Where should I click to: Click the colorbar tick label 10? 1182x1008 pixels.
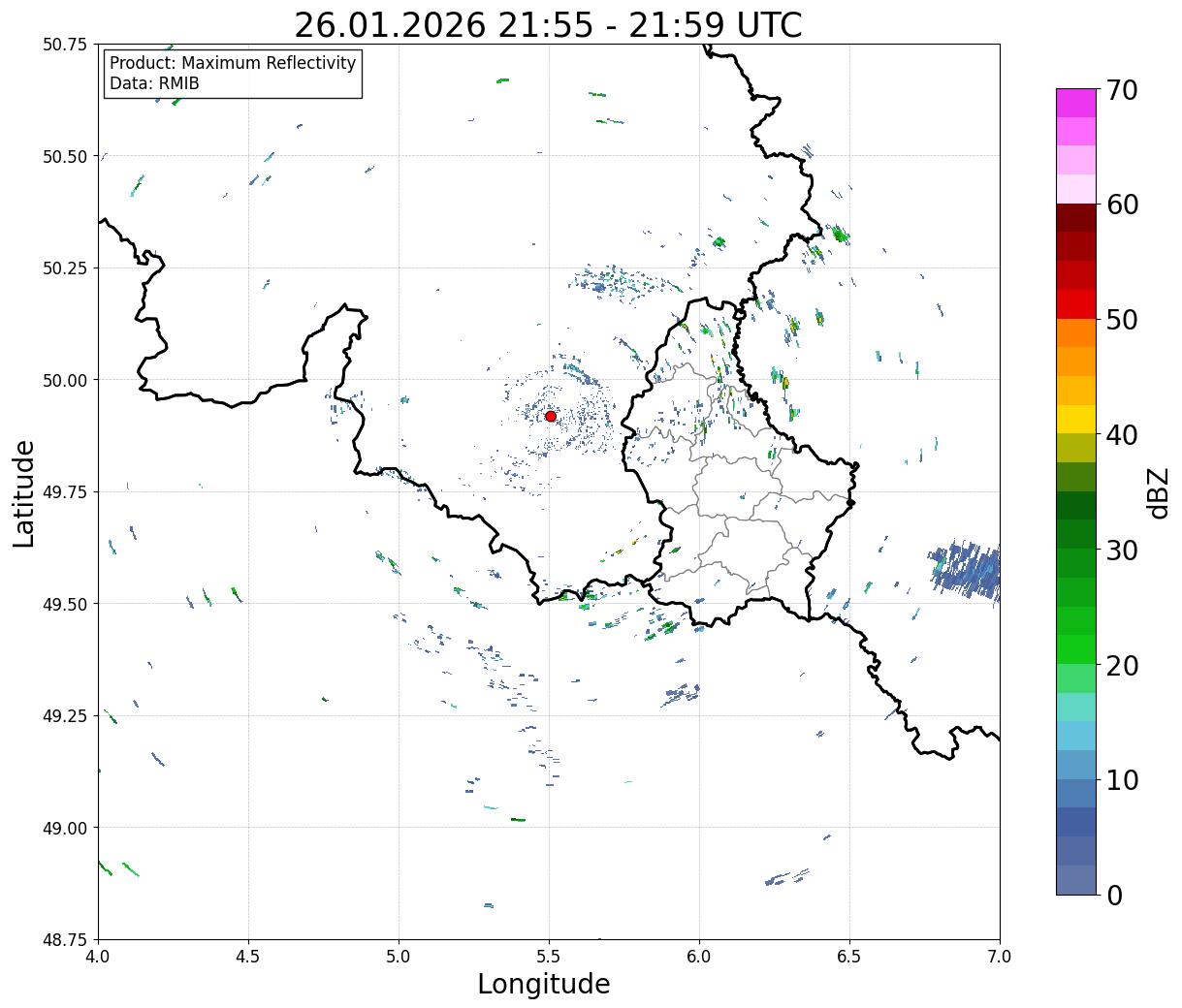pyautogui.click(x=1122, y=780)
